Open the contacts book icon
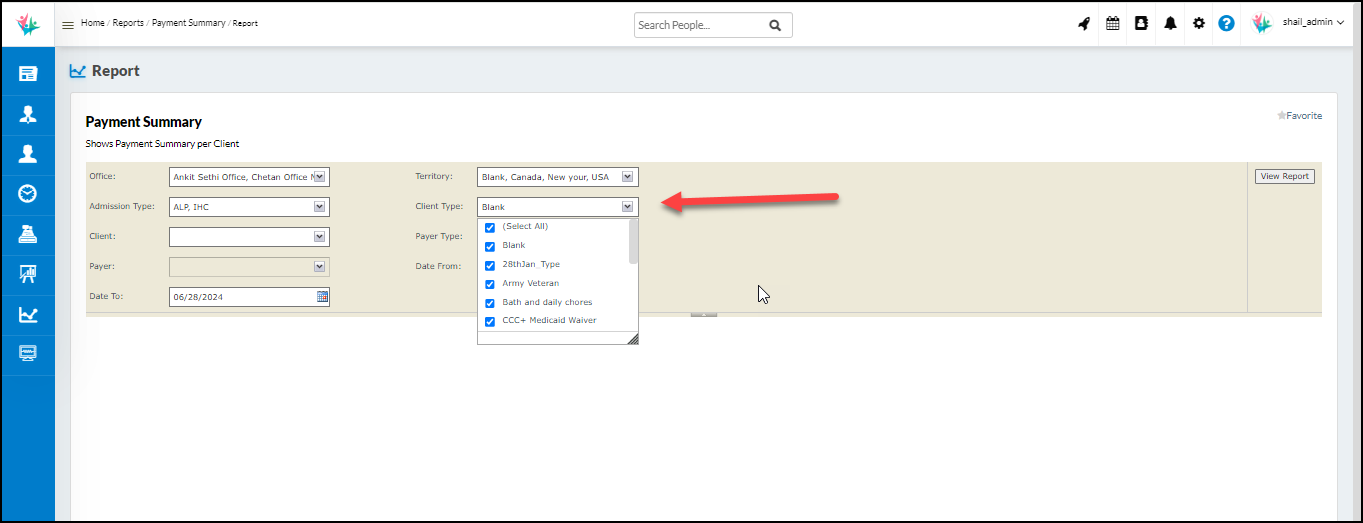 tap(1141, 24)
